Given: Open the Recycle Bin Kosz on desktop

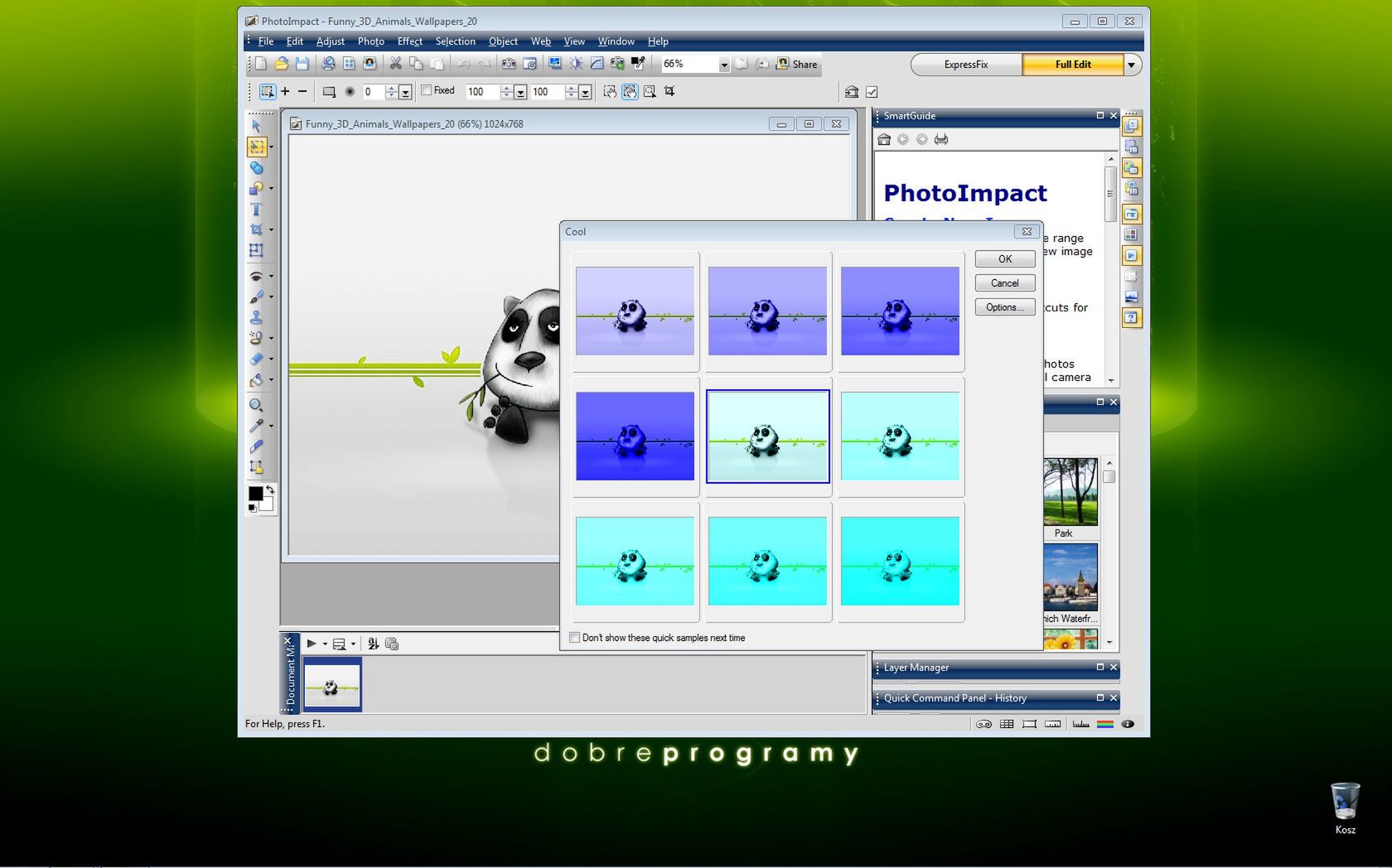Looking at the screenshot, I should (x=1345, y=808).
